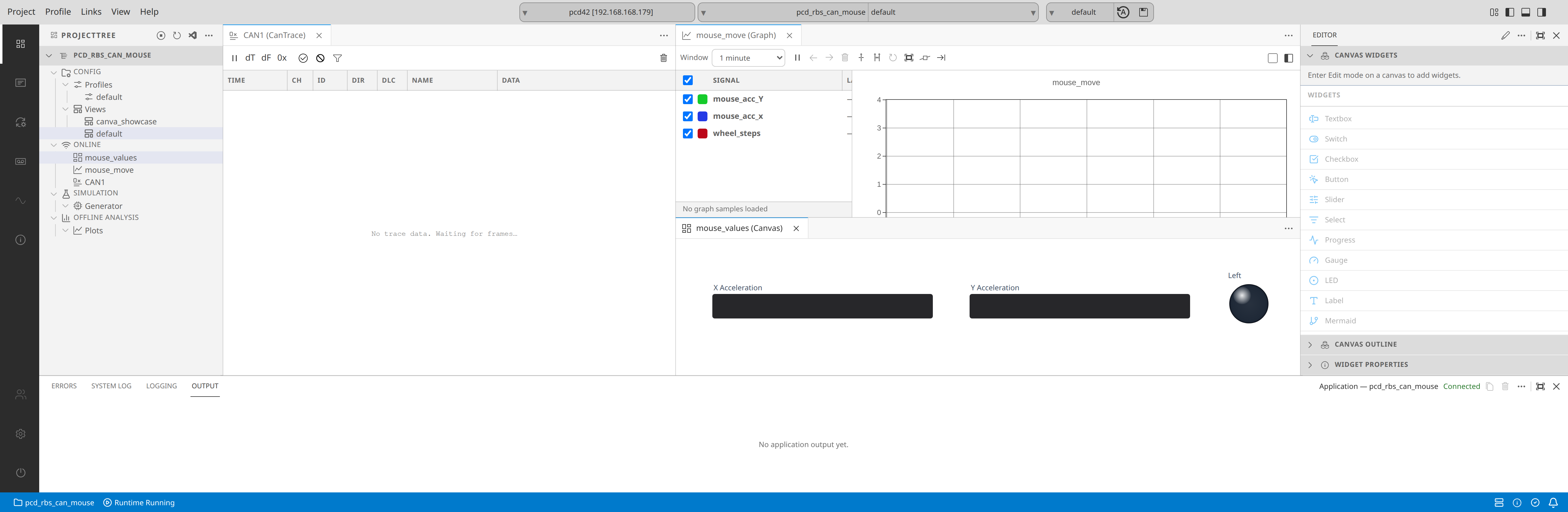The image size is (1568, 512).
Task: Toggle delta time dT display
Action: click(x=250, y=58)
